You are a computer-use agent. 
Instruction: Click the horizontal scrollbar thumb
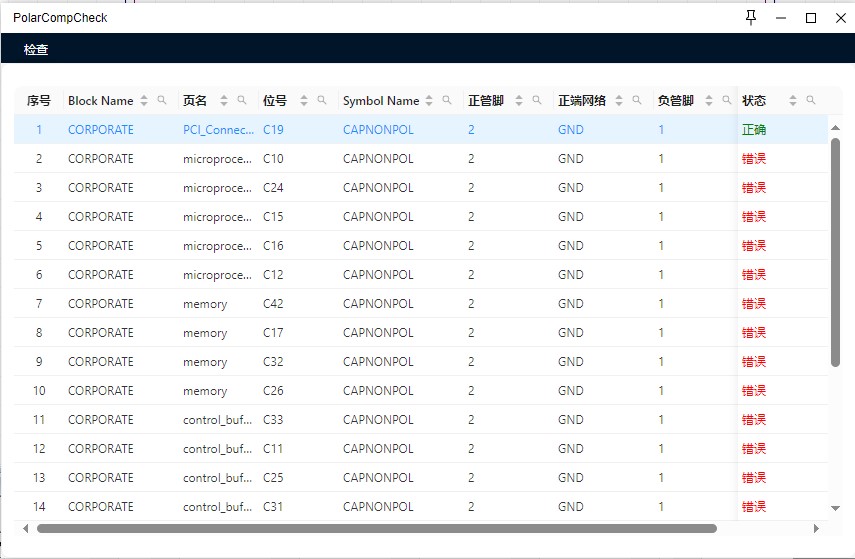click(377, 528)
